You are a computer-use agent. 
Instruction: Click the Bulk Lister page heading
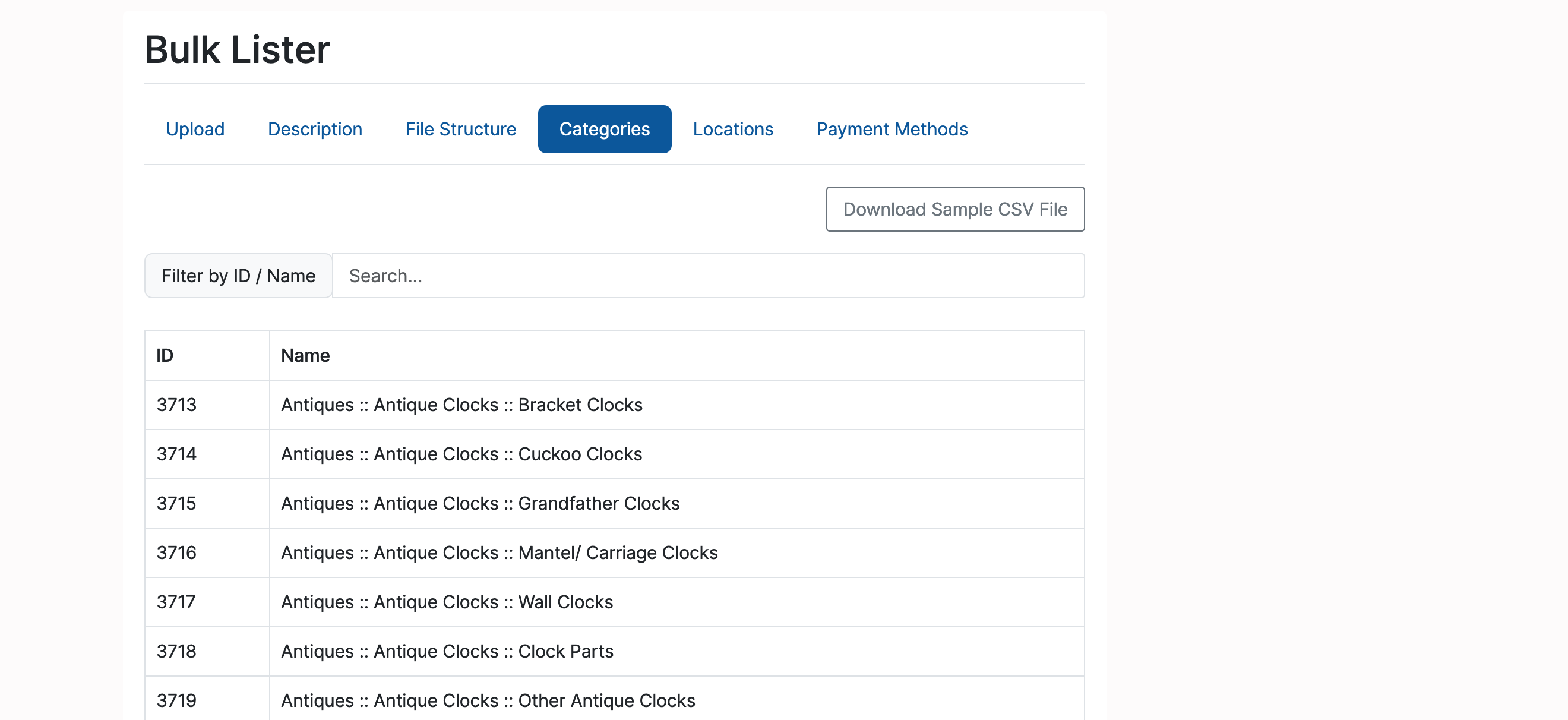(238, 50)
